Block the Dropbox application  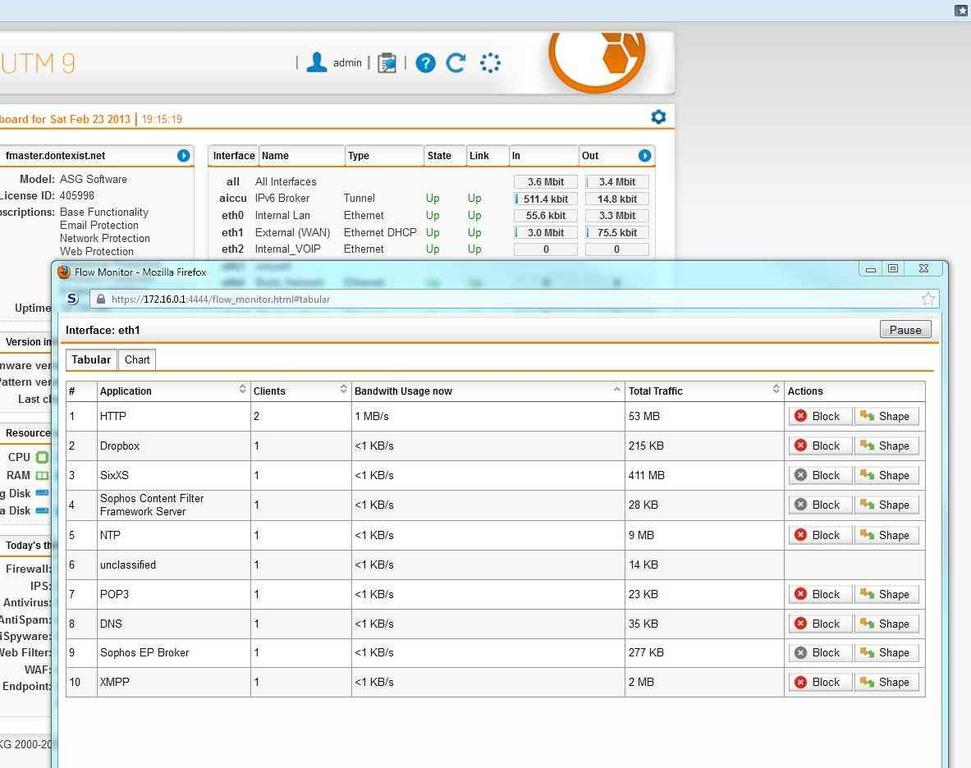(819, 446)
